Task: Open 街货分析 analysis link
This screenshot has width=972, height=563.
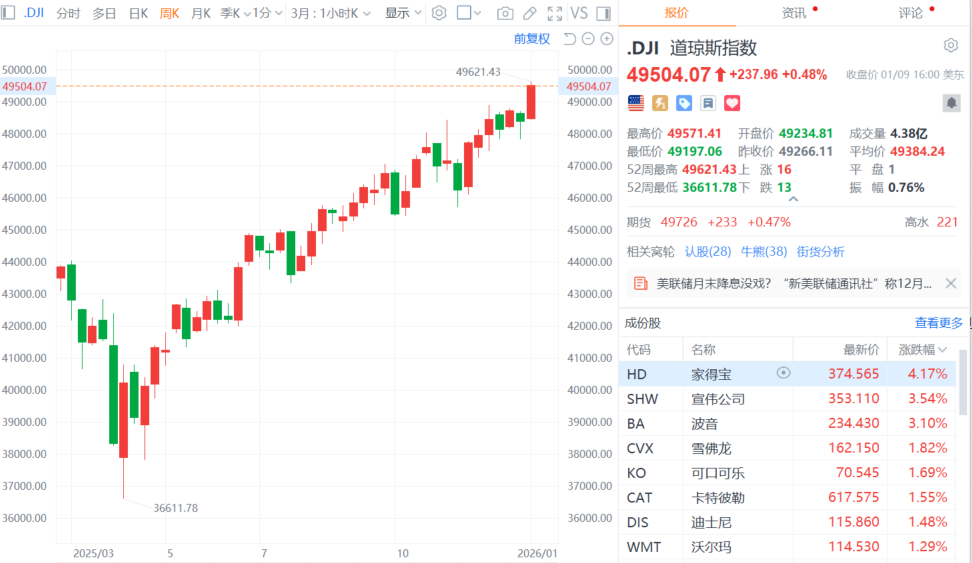Action: point(820,251)
